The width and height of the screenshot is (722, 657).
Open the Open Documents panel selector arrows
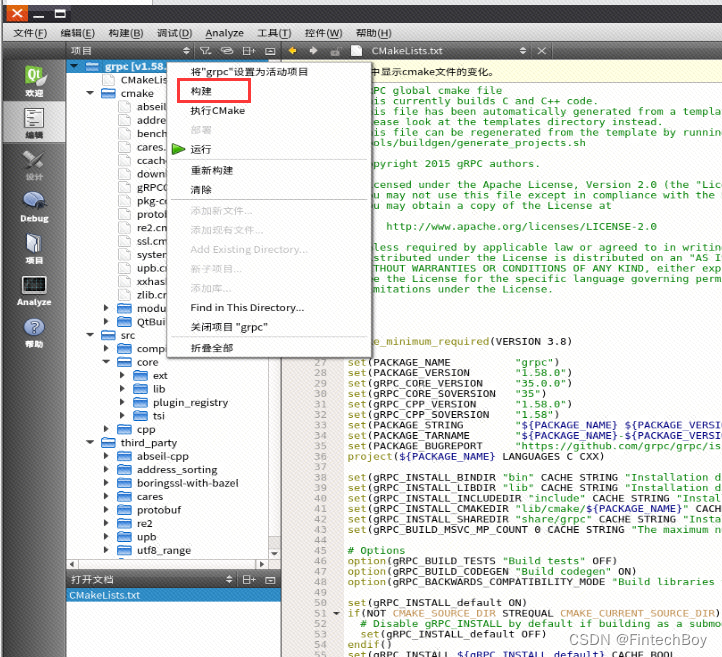229,580
